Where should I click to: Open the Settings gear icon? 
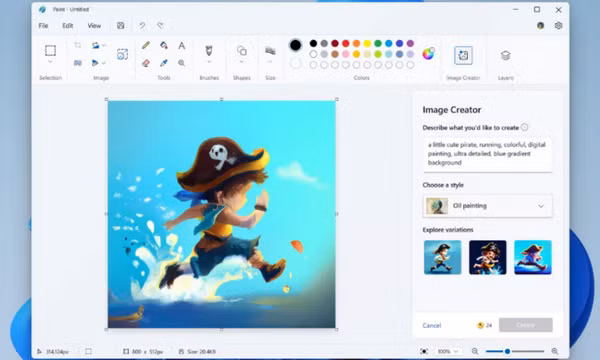pos(558,26)
